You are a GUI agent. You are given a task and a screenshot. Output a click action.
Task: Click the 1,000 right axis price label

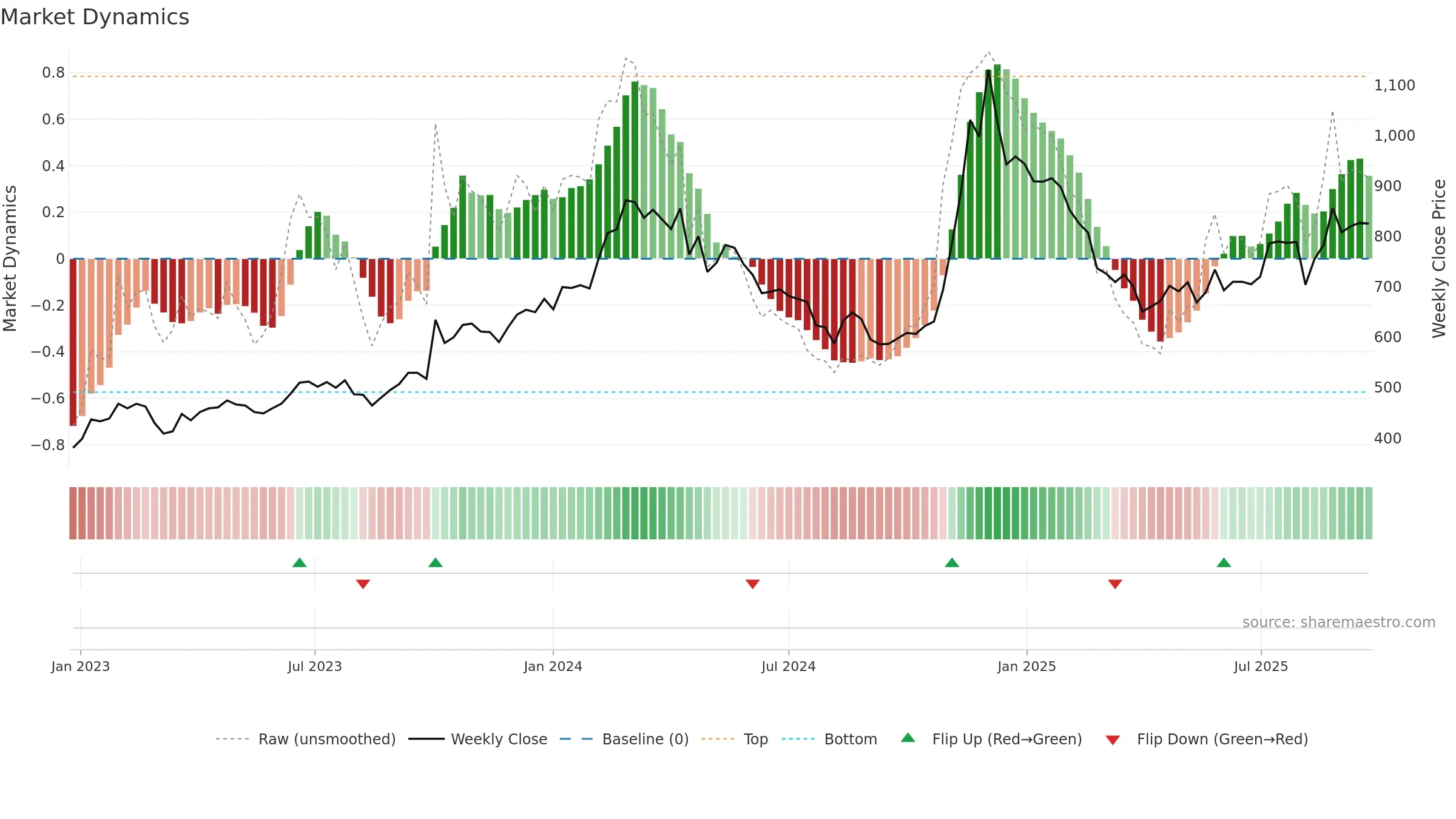1395,135
